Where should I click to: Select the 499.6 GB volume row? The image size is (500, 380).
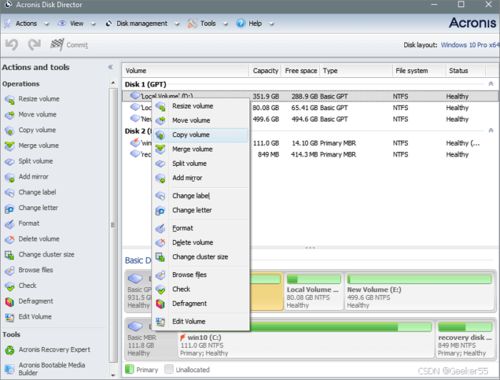pos(310,119)
